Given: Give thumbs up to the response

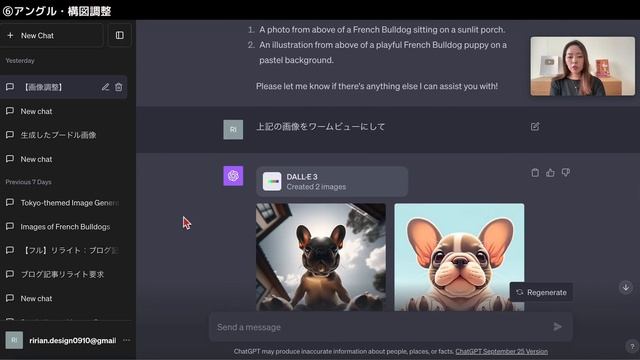Looking at the screenshot, I should point(550,173).
